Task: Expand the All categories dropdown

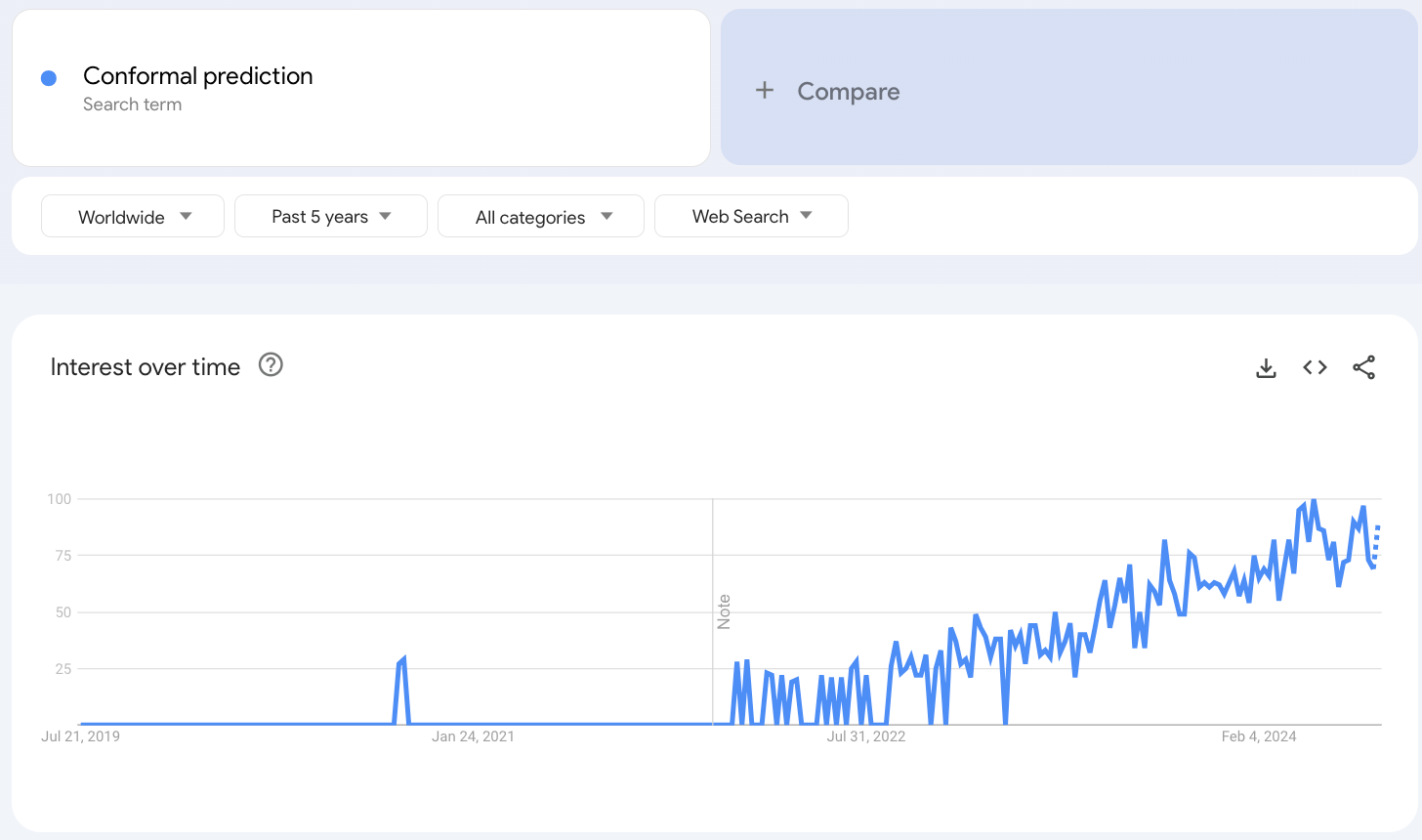Action: coord(540,217)
